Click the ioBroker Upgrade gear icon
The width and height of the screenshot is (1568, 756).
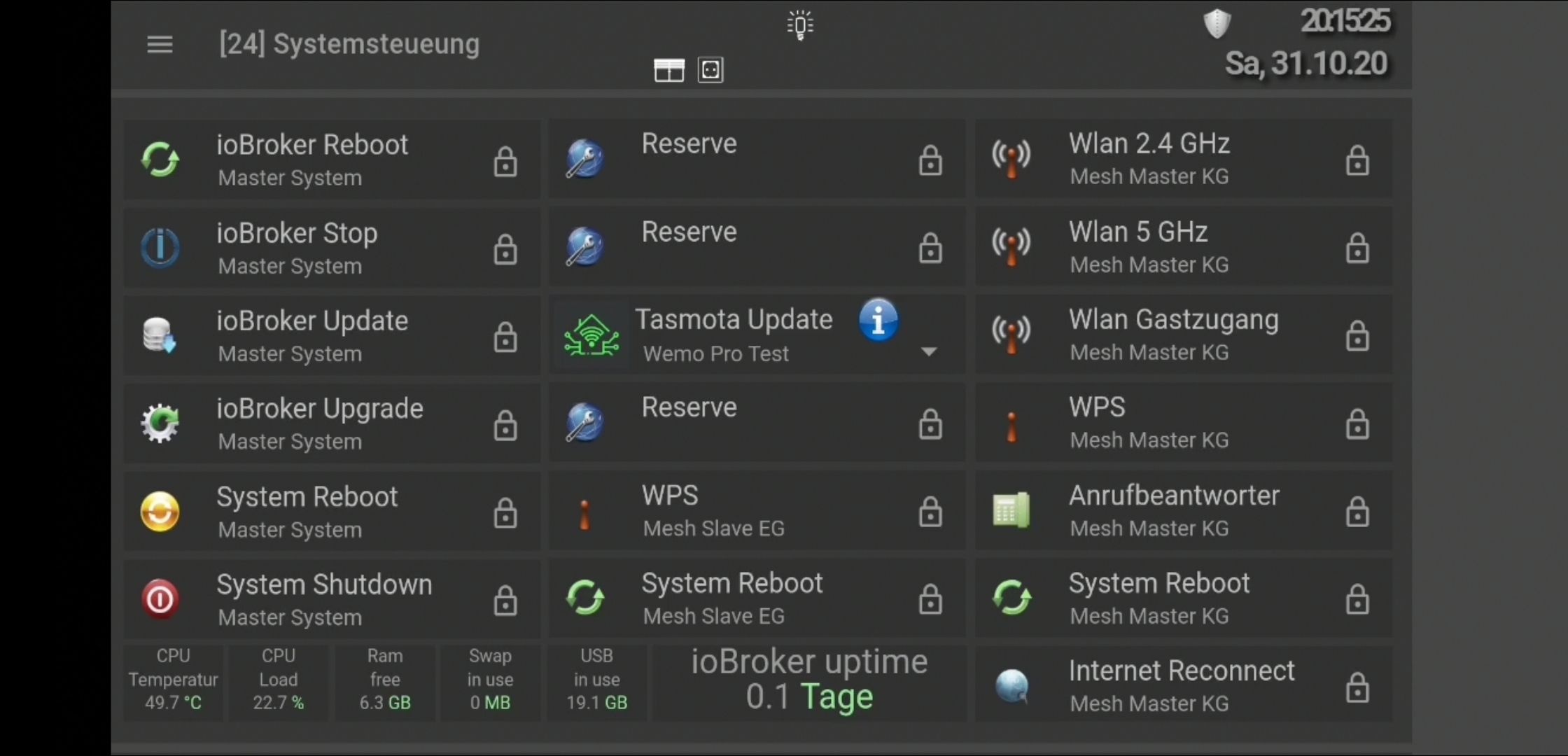[x=160, y=423]
